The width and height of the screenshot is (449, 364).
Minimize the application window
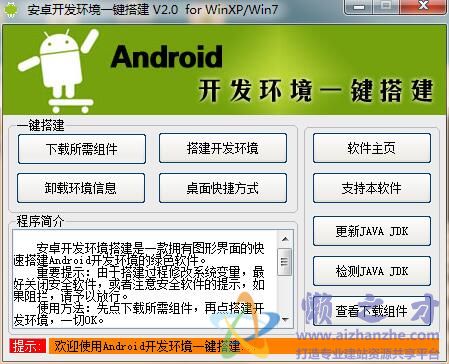359,7
